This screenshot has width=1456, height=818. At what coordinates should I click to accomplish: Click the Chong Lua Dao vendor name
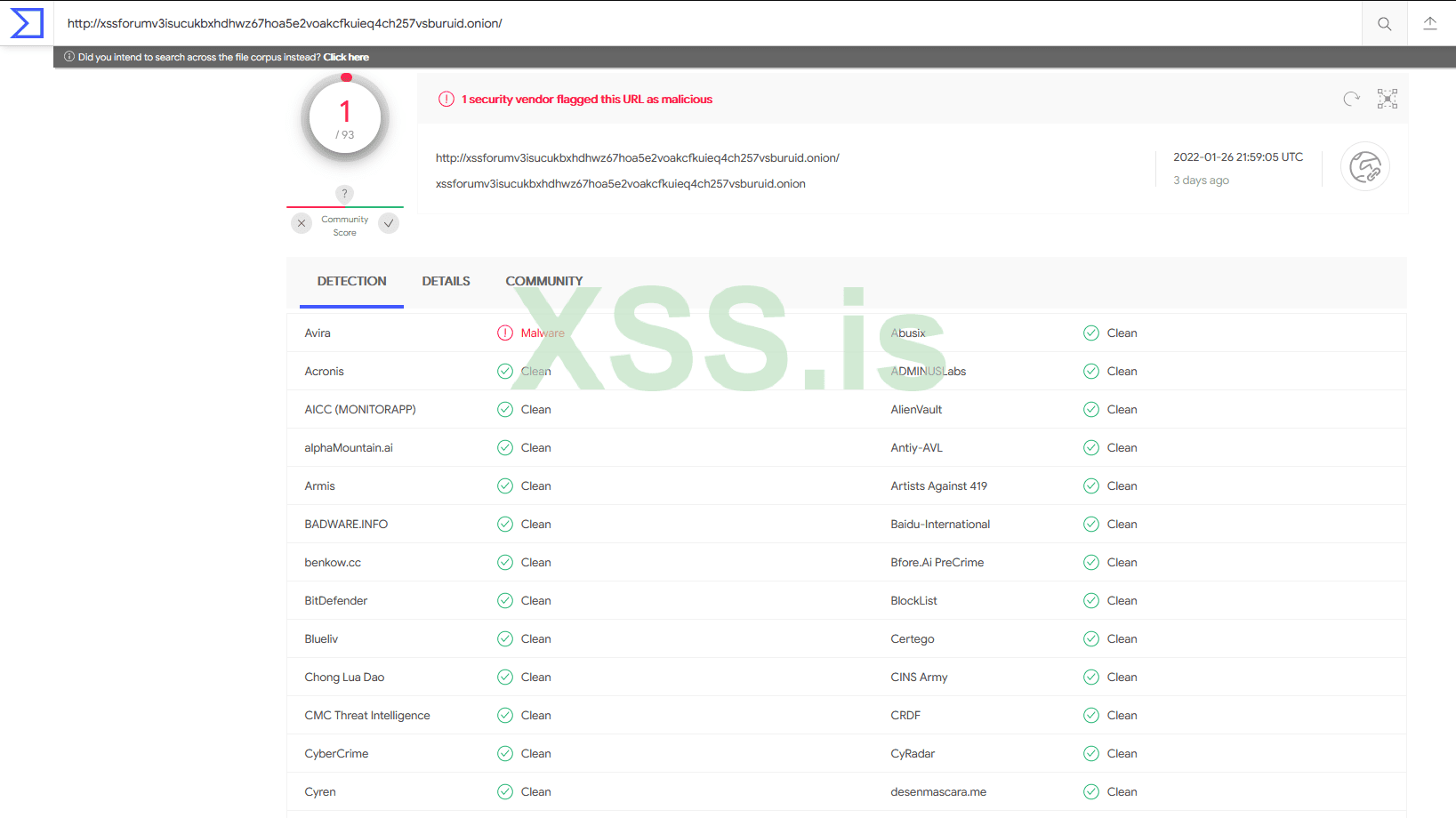click(344, 678)
